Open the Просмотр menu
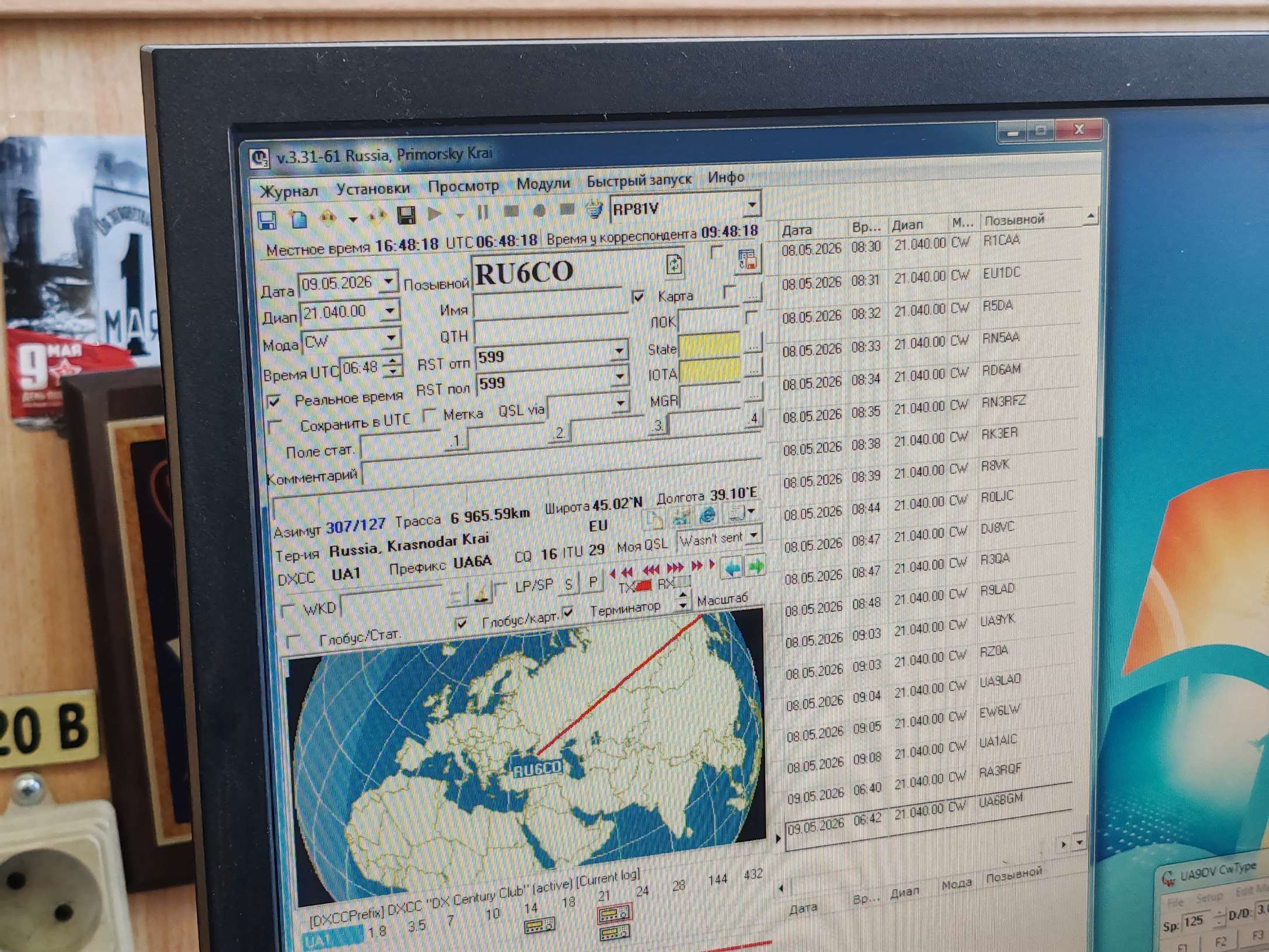Image resolution: width=1269 pixels, height=952 pixels. tap(463, 186)
